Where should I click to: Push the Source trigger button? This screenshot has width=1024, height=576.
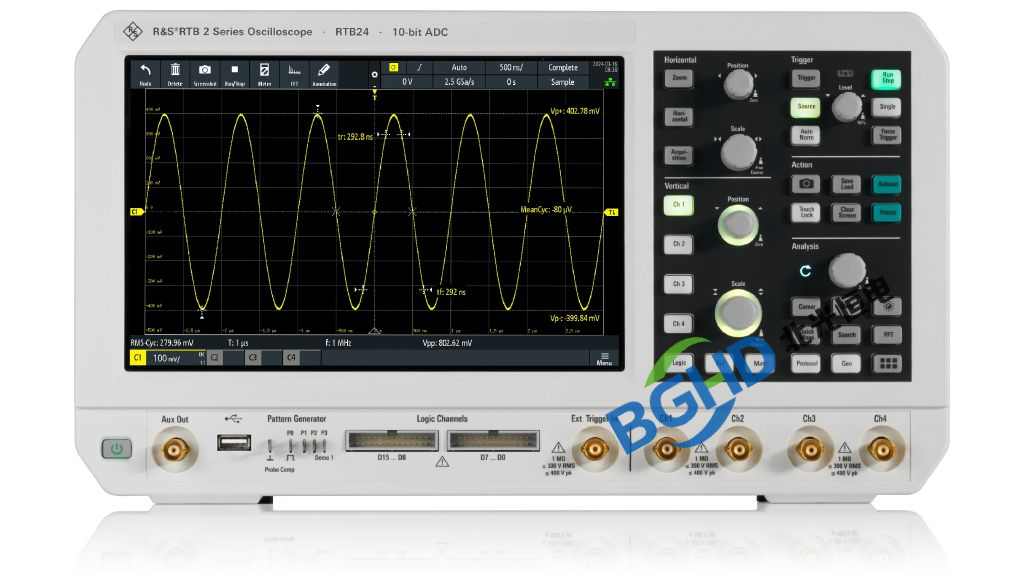click(806, 106)
